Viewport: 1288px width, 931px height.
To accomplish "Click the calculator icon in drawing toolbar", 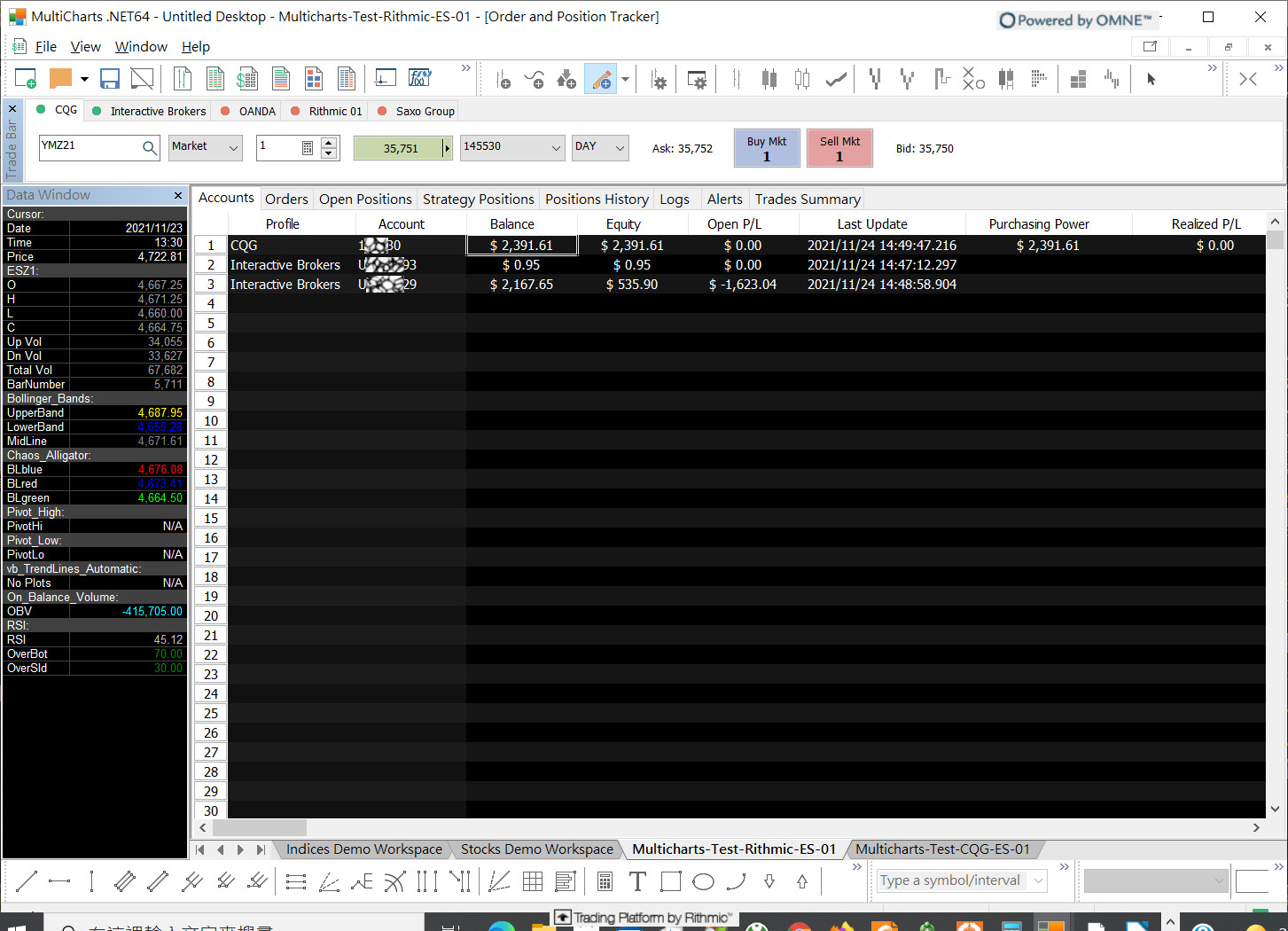I will click(x=605, y=881).
